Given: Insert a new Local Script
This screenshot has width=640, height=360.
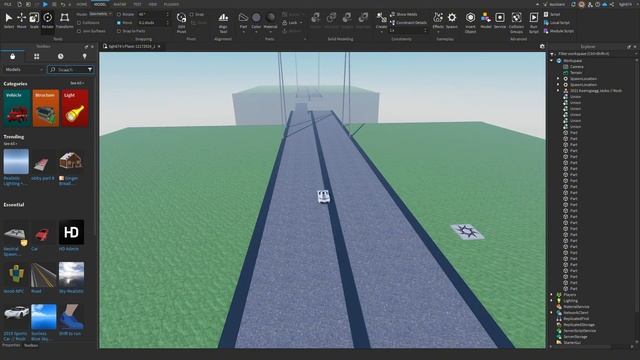Looking at the screenshot, I should click(557, 23).
